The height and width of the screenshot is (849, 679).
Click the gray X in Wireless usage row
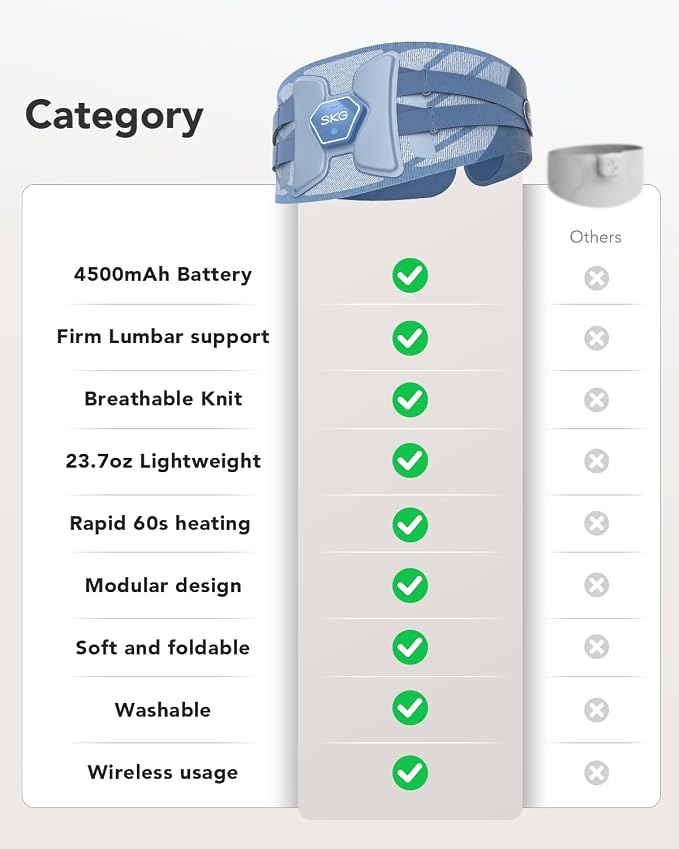(596, 773)
